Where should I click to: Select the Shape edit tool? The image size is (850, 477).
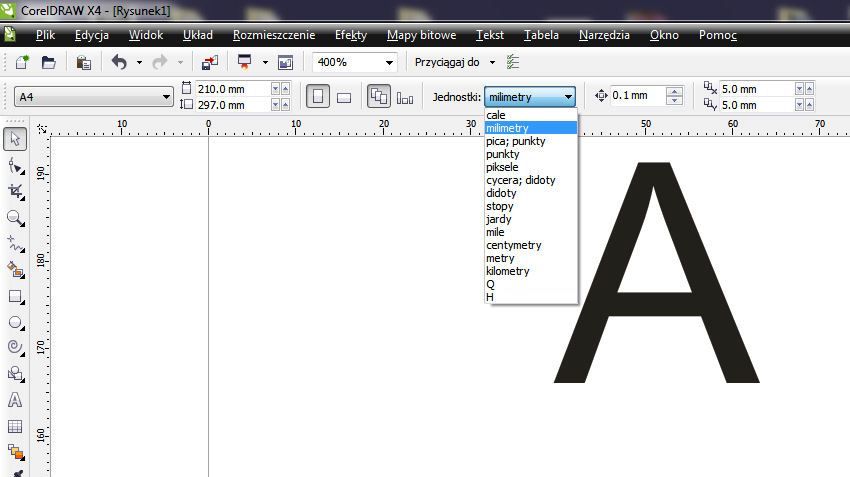pyautogui.click(x=15, y=165)
